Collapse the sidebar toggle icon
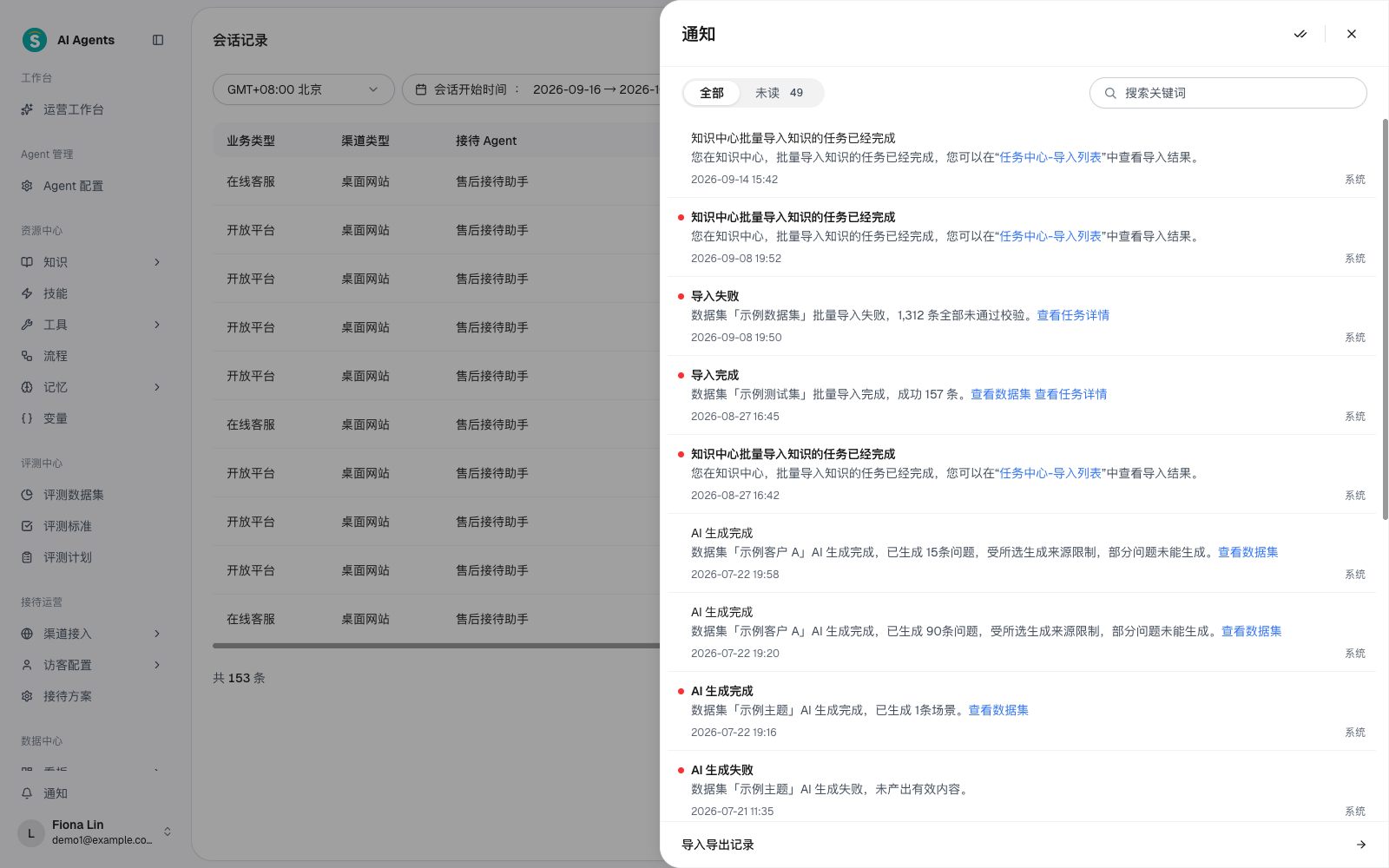The image size is (1389, 868). coord(158,40)
